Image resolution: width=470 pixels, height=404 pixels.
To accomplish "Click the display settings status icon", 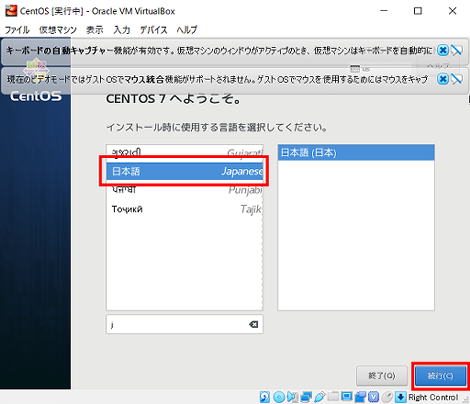I will coord(347,396).
